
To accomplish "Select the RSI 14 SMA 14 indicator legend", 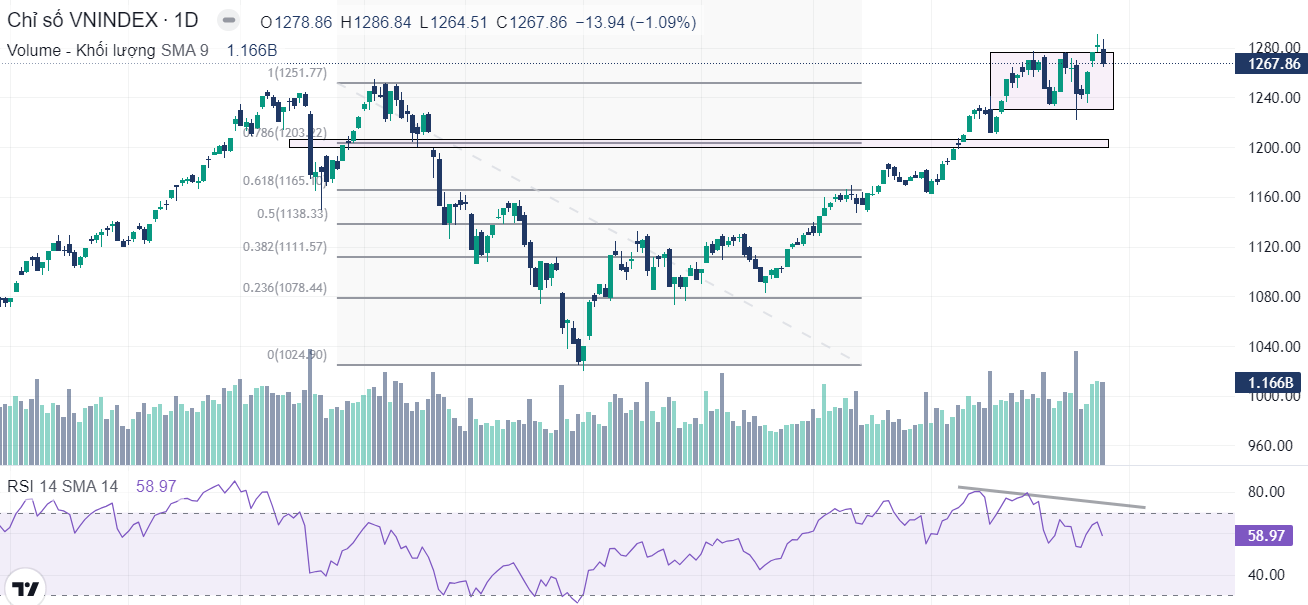I will 63,485.
